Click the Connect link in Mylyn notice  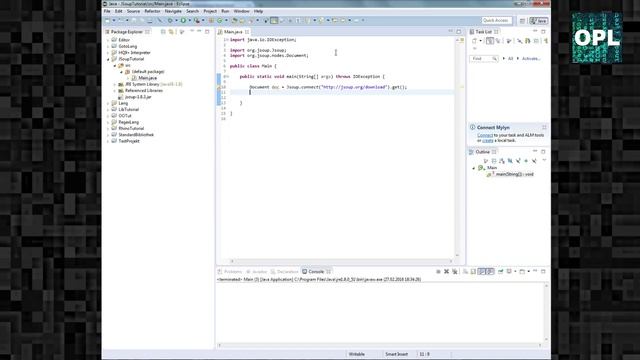(485, 135)
